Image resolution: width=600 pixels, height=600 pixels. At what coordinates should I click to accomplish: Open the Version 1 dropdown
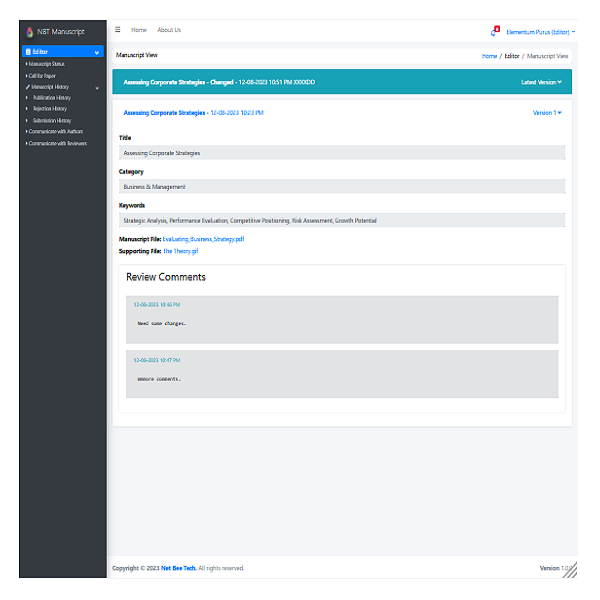(547, 112)
